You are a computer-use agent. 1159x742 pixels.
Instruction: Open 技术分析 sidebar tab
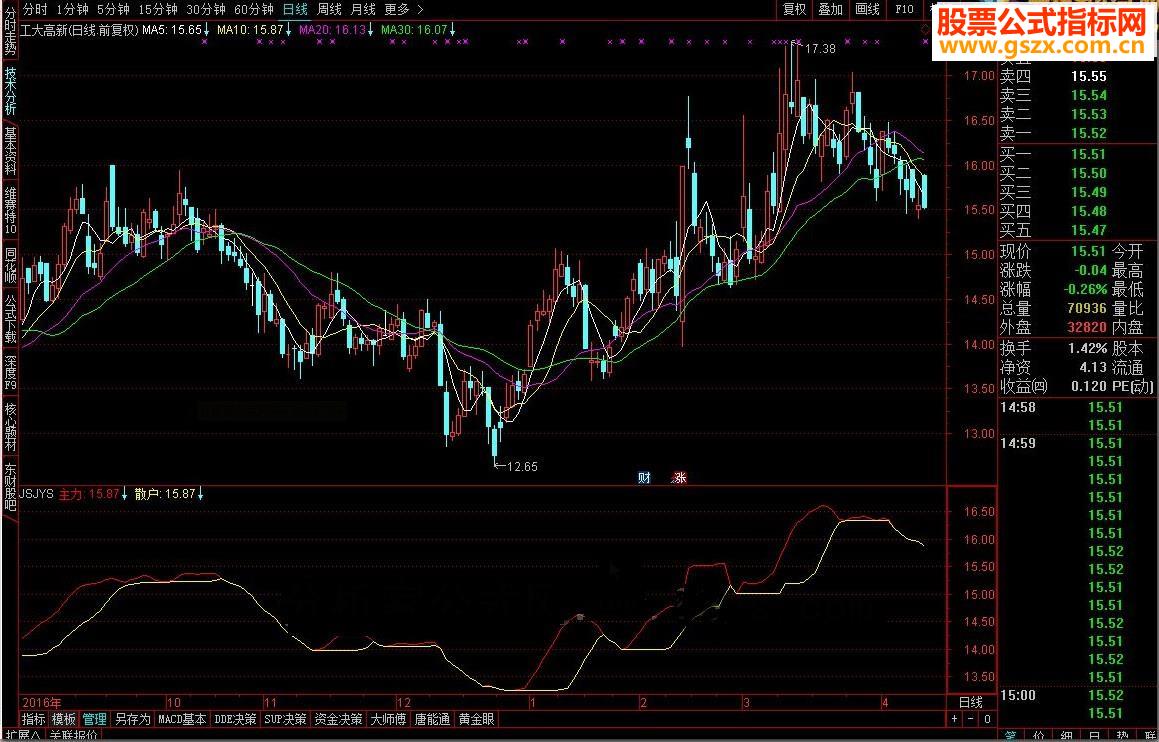coord(10,92)
